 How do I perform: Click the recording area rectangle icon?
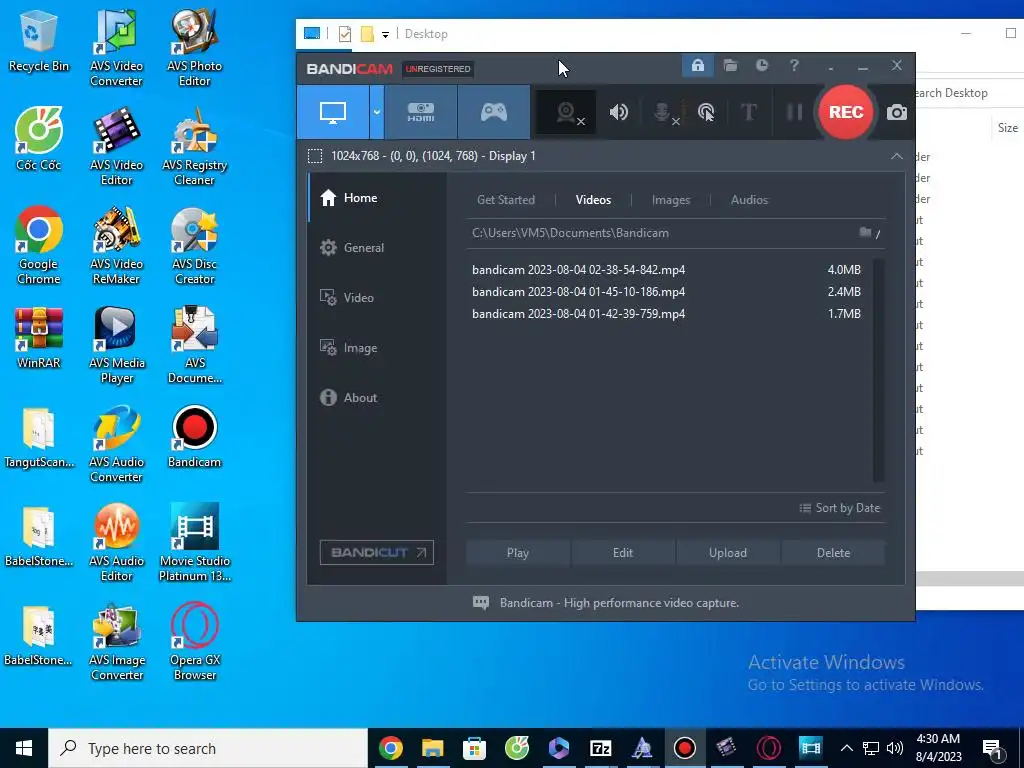click(315, 156)
